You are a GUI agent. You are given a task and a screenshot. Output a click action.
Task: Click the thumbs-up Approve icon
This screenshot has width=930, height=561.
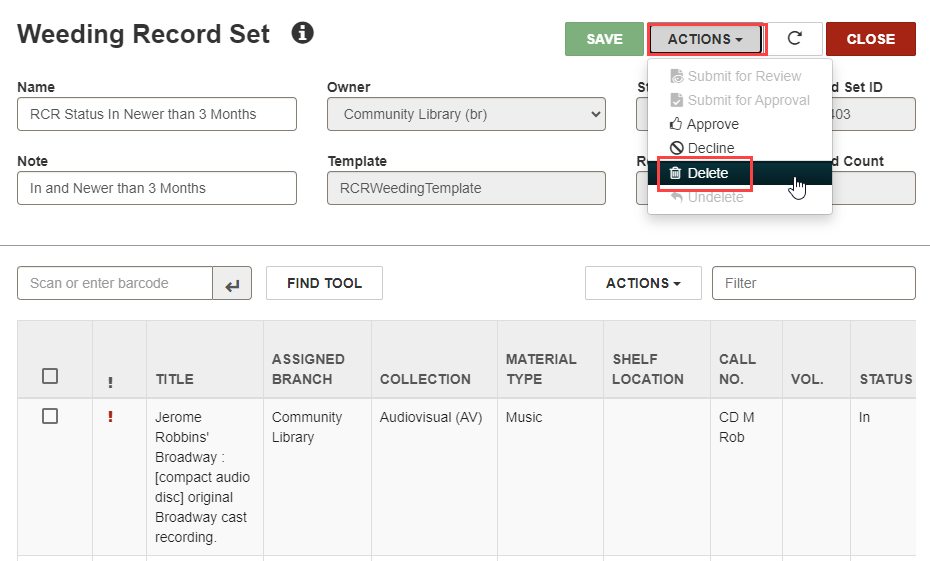tap(676, 123)
